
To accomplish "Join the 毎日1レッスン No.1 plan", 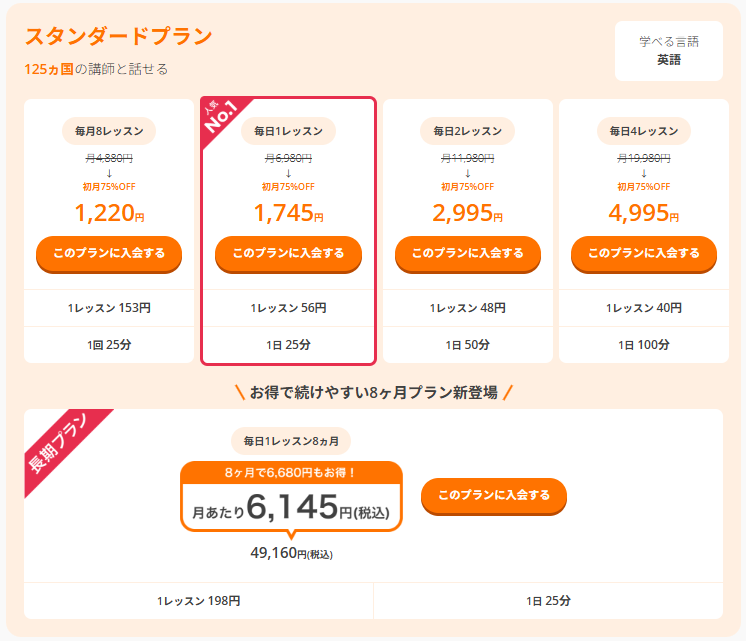I will coord(288,253).
